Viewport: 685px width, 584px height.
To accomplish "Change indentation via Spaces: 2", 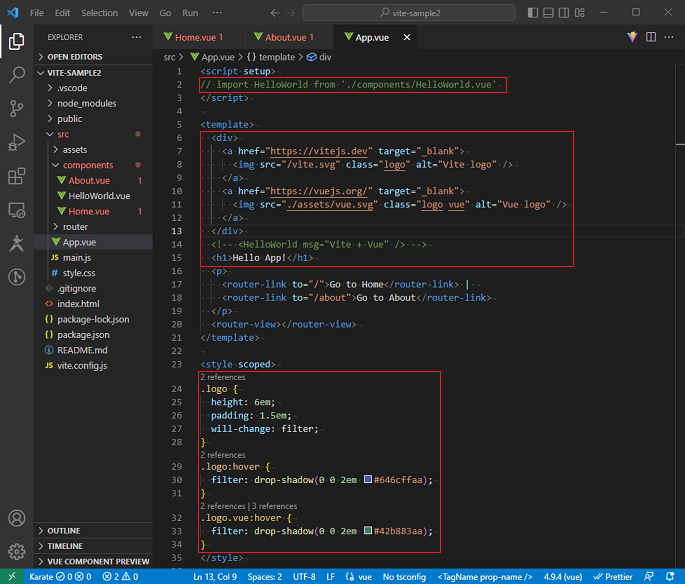I will (x=265, y=577).
